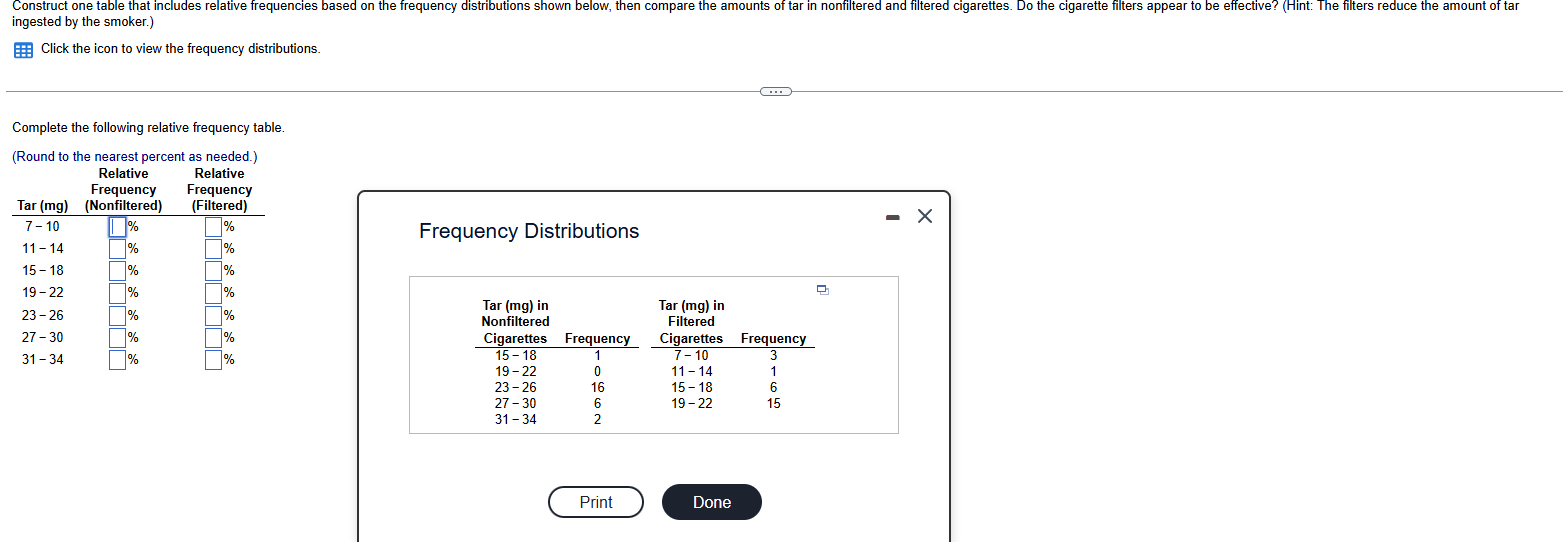Select 'Relative Frequency (Nonfiltered)' column header
The image size is (1563, 542).
click(123, 190)
